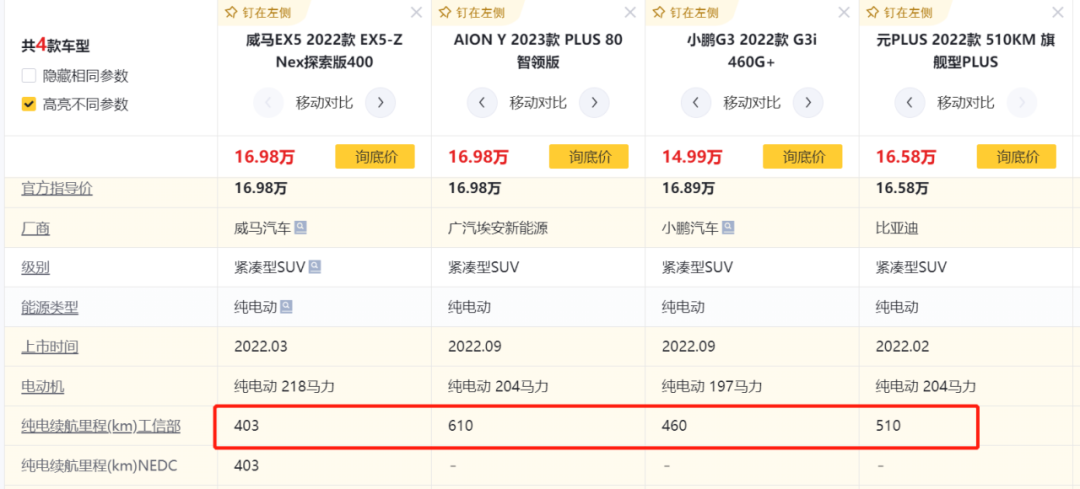This screenshot has width=1080, height=489.
Task: Move AION Y column left
Action: (482, 103)
